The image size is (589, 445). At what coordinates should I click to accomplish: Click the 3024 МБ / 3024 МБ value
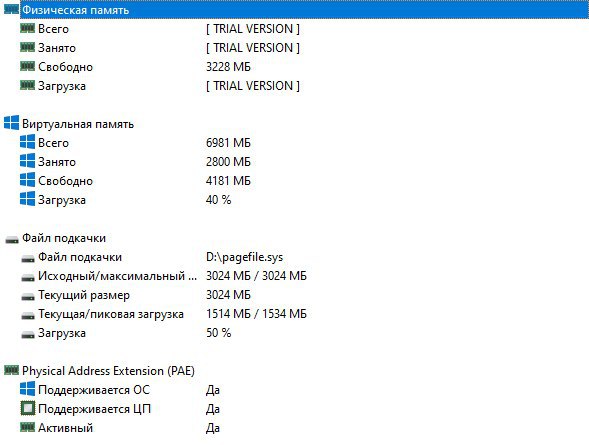256,276
